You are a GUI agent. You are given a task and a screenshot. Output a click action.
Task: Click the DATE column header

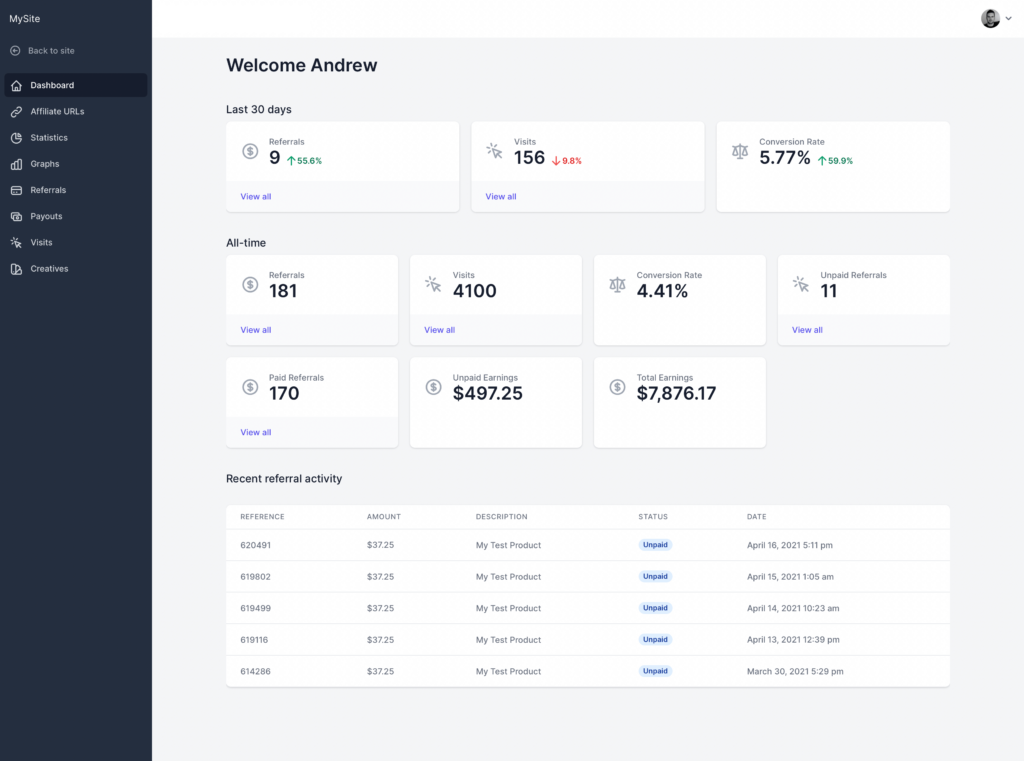coord(757,517)
